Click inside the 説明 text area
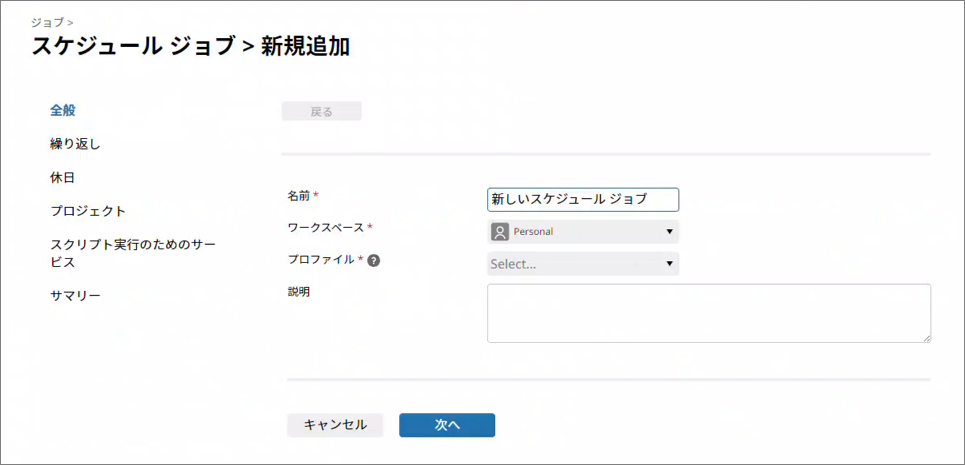Image resolution: width=965 pixels, height=465 pixels. 707,313
